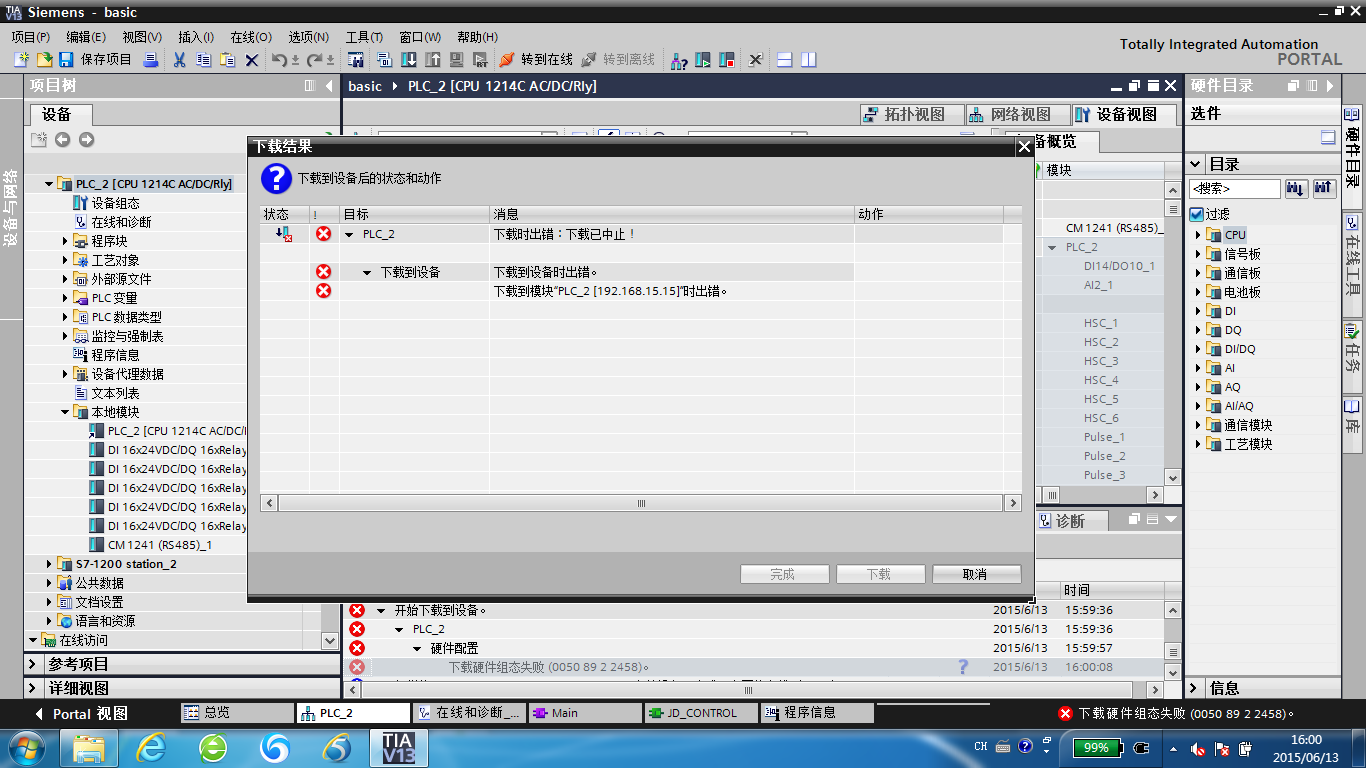Viewport: 1366px width, 768px height.
Task: Click the start CPU toolbar icon
Action: (x=703, y=60)
